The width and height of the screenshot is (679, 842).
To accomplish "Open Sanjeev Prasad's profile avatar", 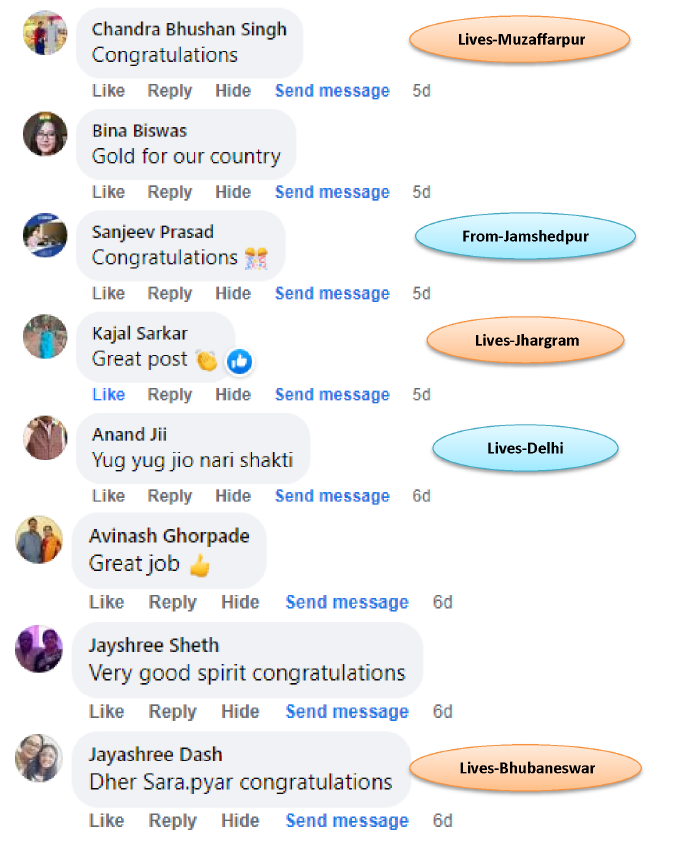I will click(45, 235).
